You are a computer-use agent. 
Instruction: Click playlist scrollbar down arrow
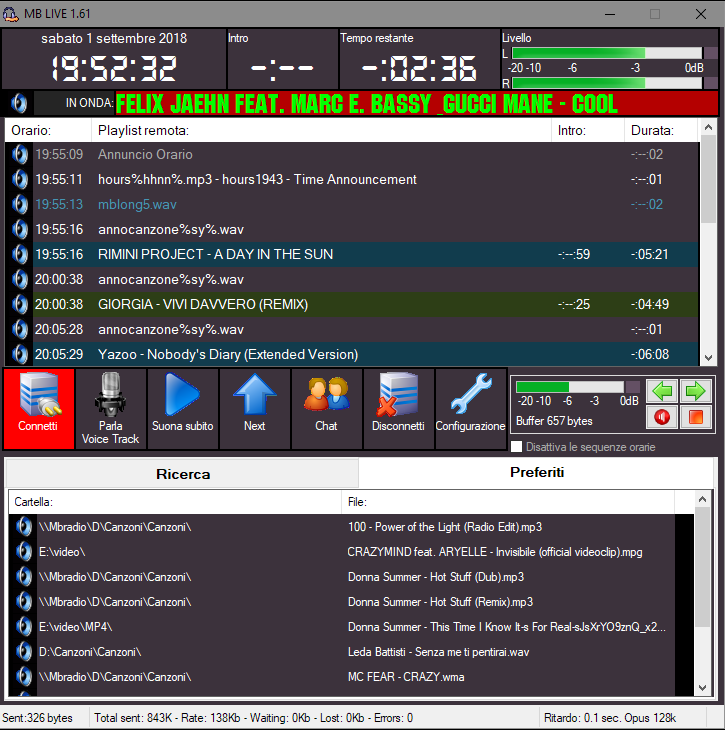click(x=708, y=358)
